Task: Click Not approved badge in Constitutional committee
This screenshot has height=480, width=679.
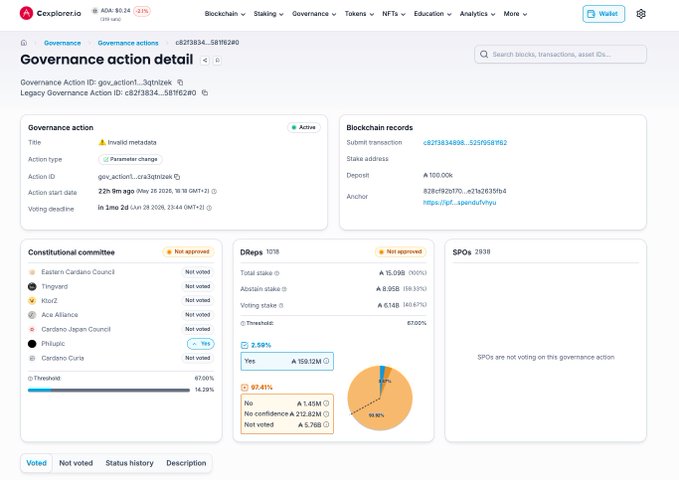Action: click(x=188, y=252)
